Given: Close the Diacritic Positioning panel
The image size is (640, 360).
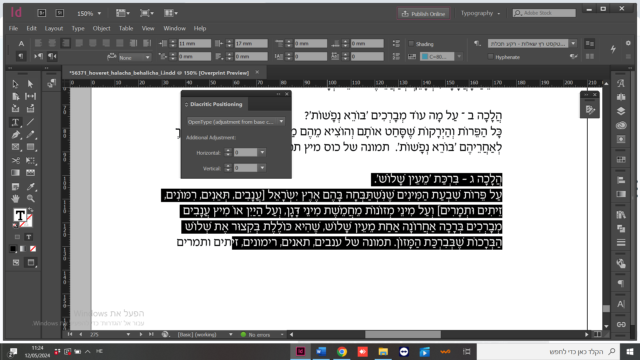Looking at the screenshot, I should 287,94.
